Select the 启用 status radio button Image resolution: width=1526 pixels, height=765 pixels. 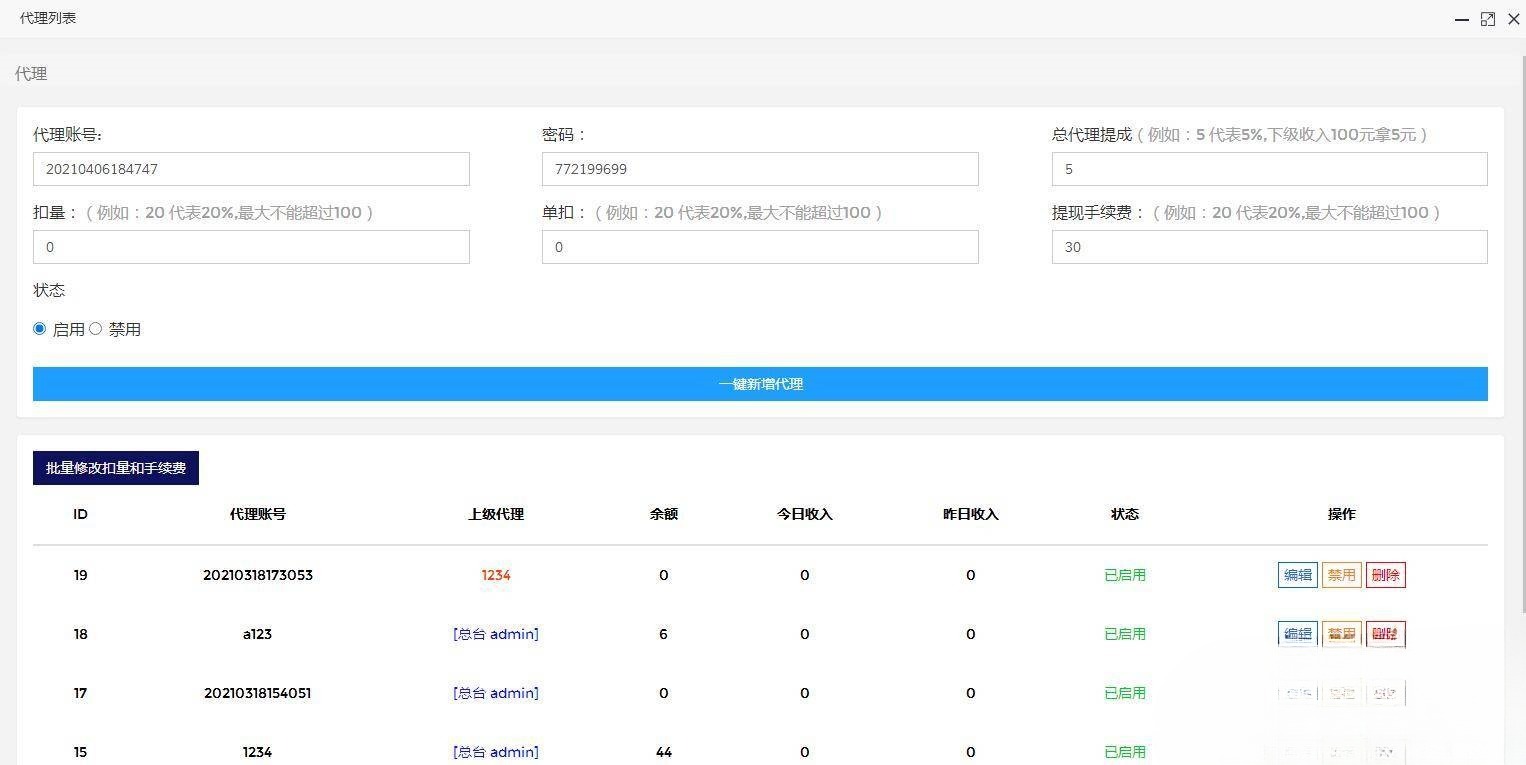[x=39, y=328]
